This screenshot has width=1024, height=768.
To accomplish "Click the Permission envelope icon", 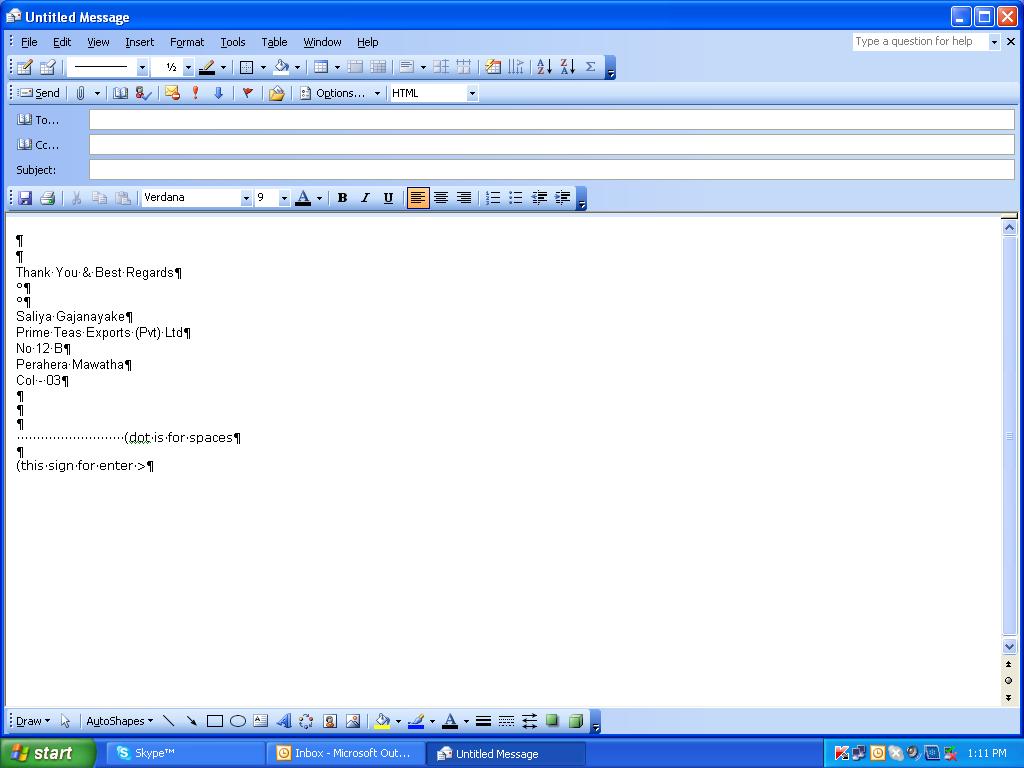I will 172,93.
